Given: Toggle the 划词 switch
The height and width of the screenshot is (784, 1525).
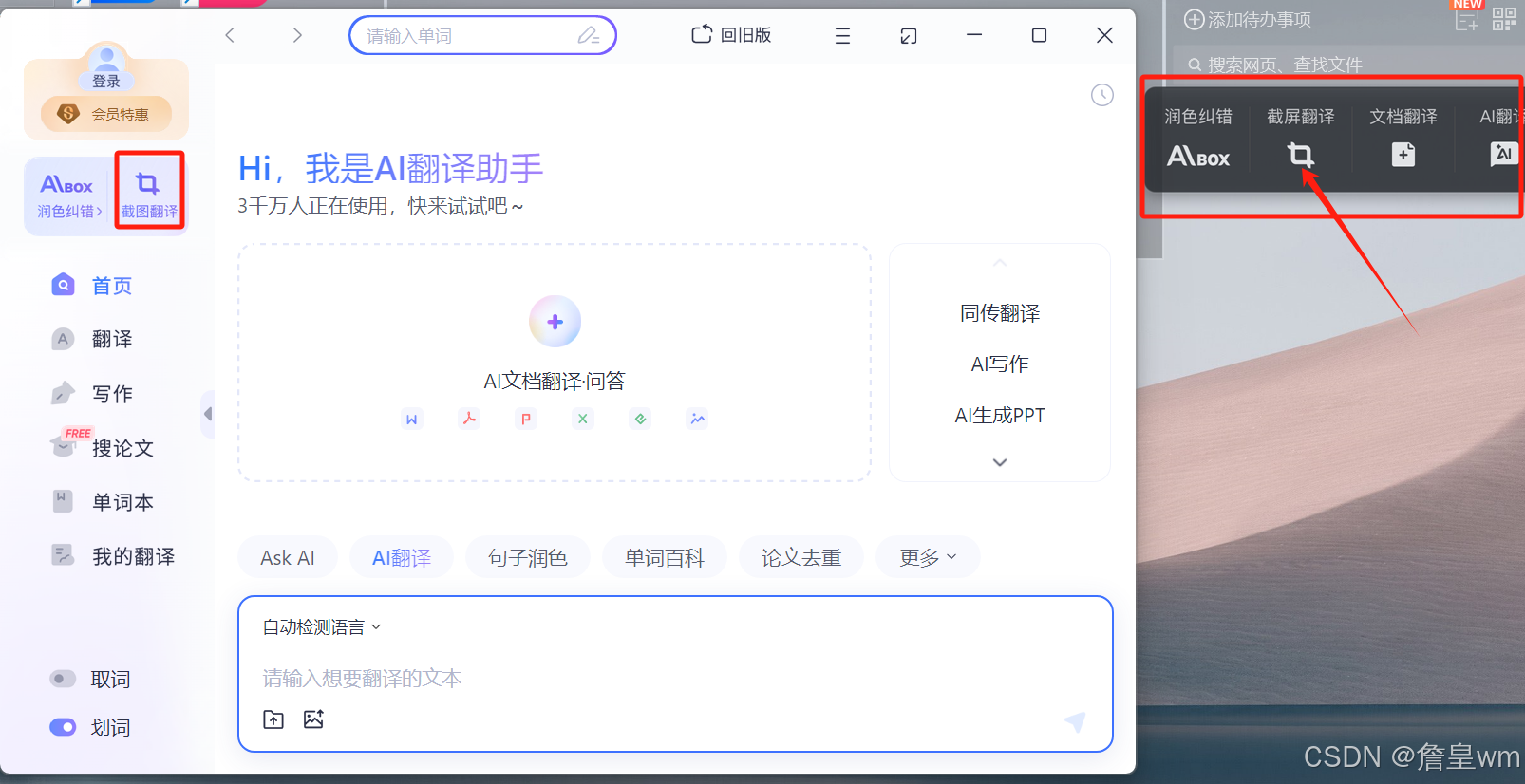Looking at the screenshot, I should coord(63,727).
